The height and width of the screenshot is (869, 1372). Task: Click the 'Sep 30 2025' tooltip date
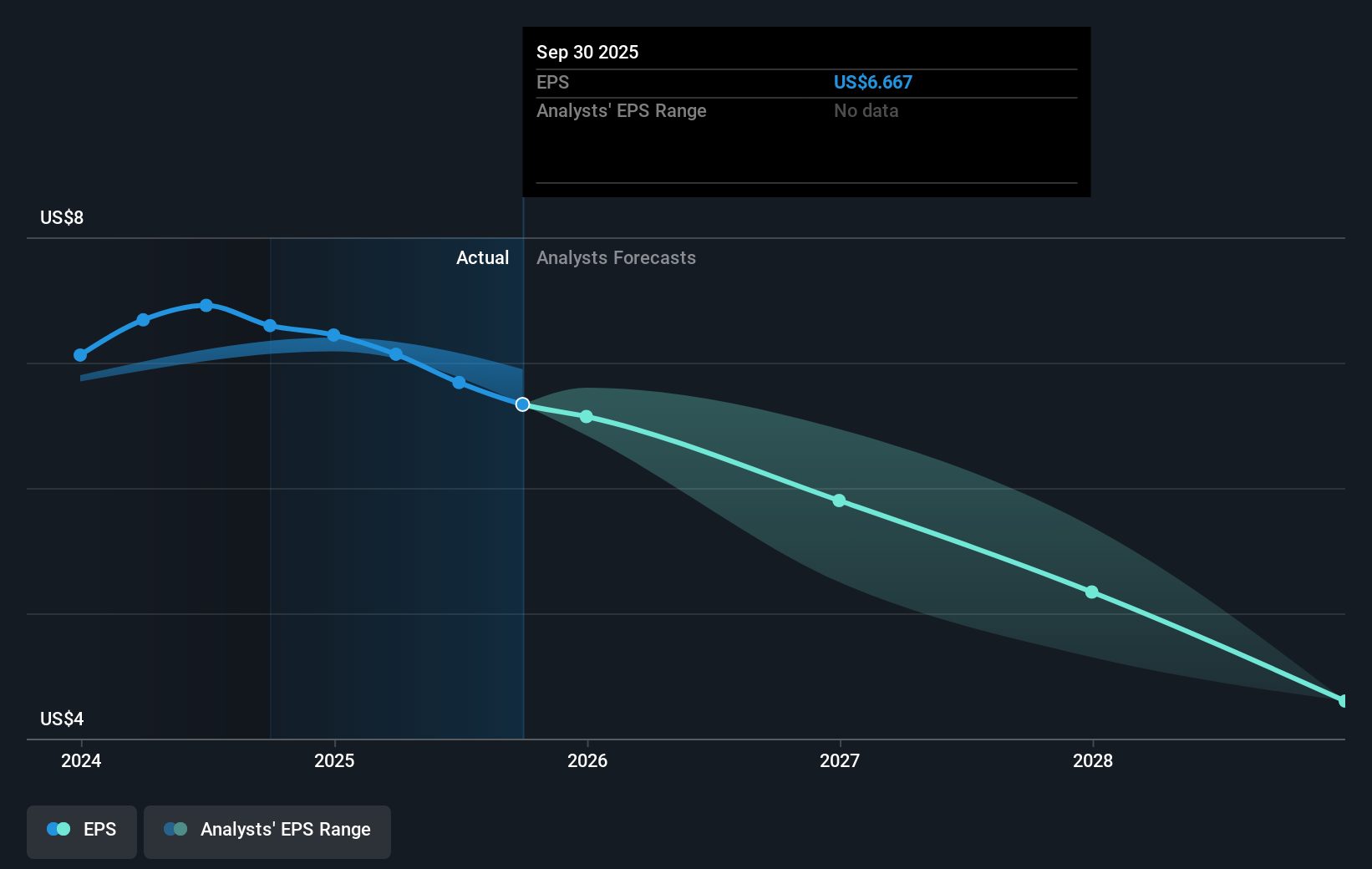point(587,52)
